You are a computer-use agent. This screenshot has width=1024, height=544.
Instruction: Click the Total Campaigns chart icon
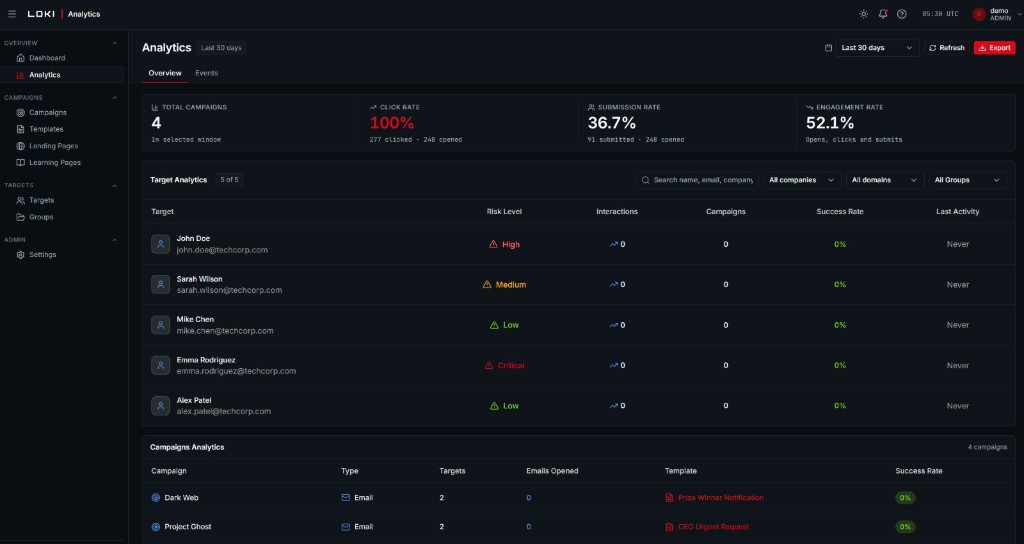click(155, 107)
